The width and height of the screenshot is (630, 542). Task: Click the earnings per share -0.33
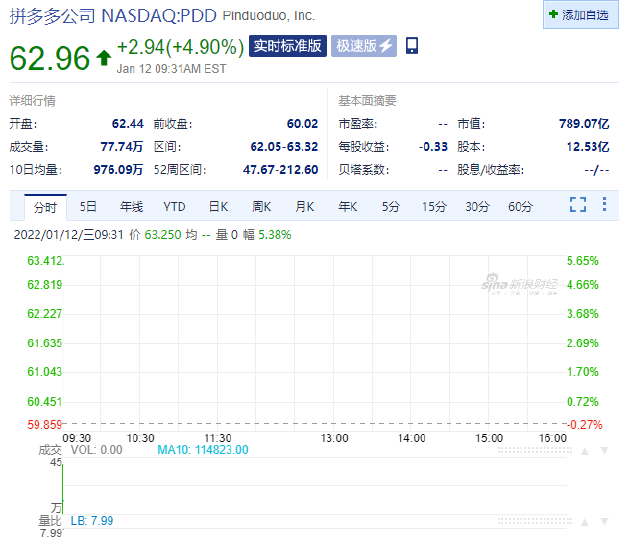(x=433, y=147)
